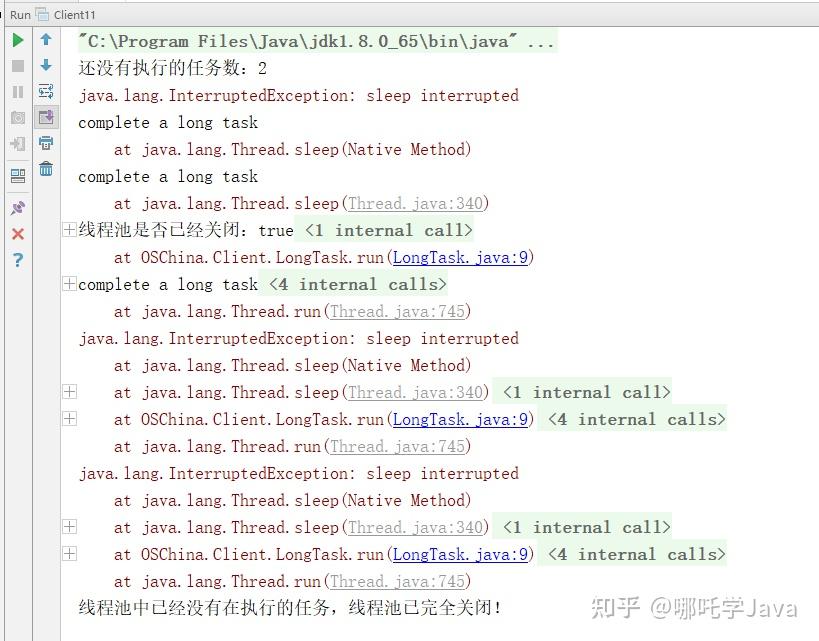Pin the Run tool window tab

[x=15, y=207]
